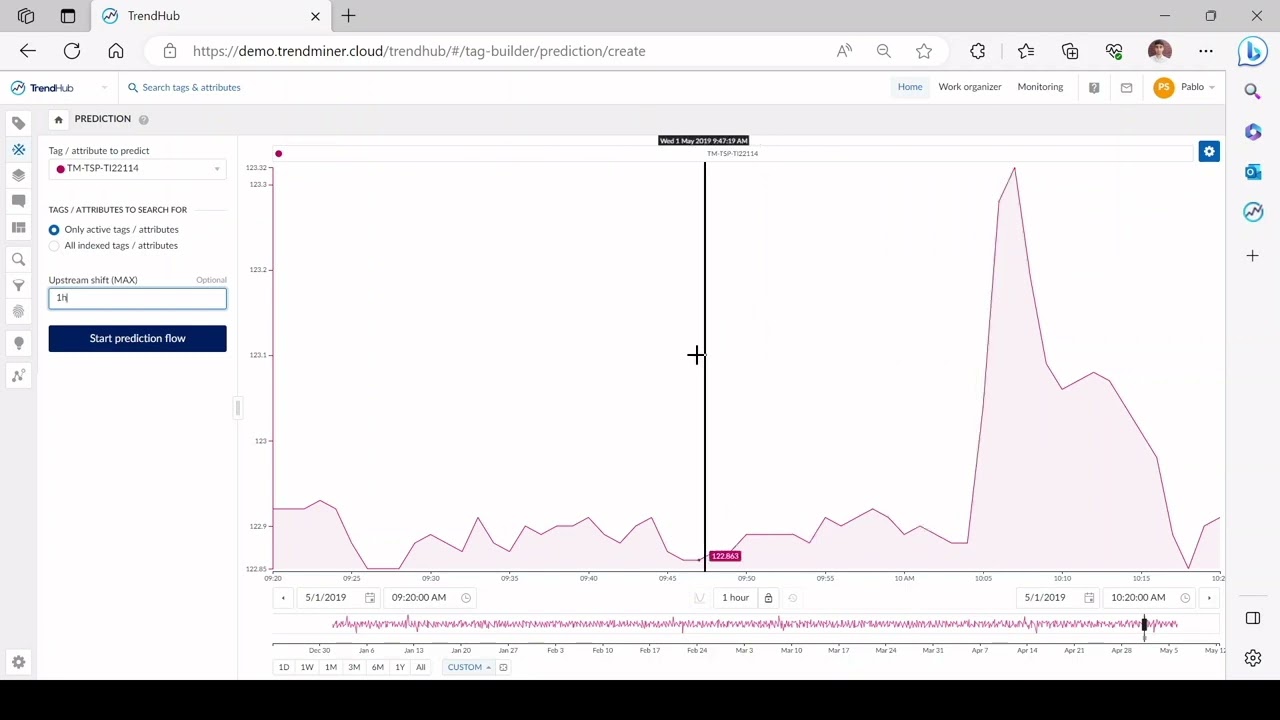Screen dimensions: 1280x720
Task: Click the panel collapse handle left of chart
Action: coord(238,408)
